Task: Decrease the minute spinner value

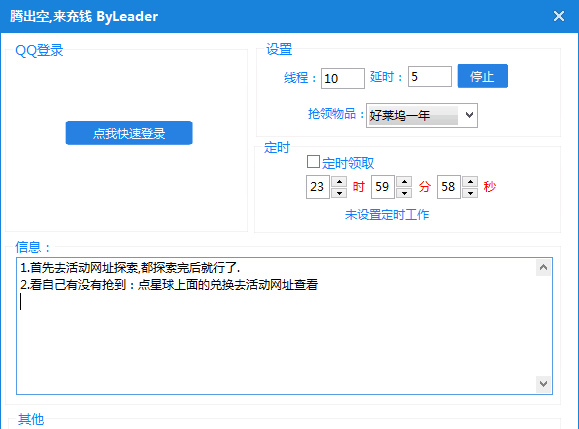Action: point(404,193)
